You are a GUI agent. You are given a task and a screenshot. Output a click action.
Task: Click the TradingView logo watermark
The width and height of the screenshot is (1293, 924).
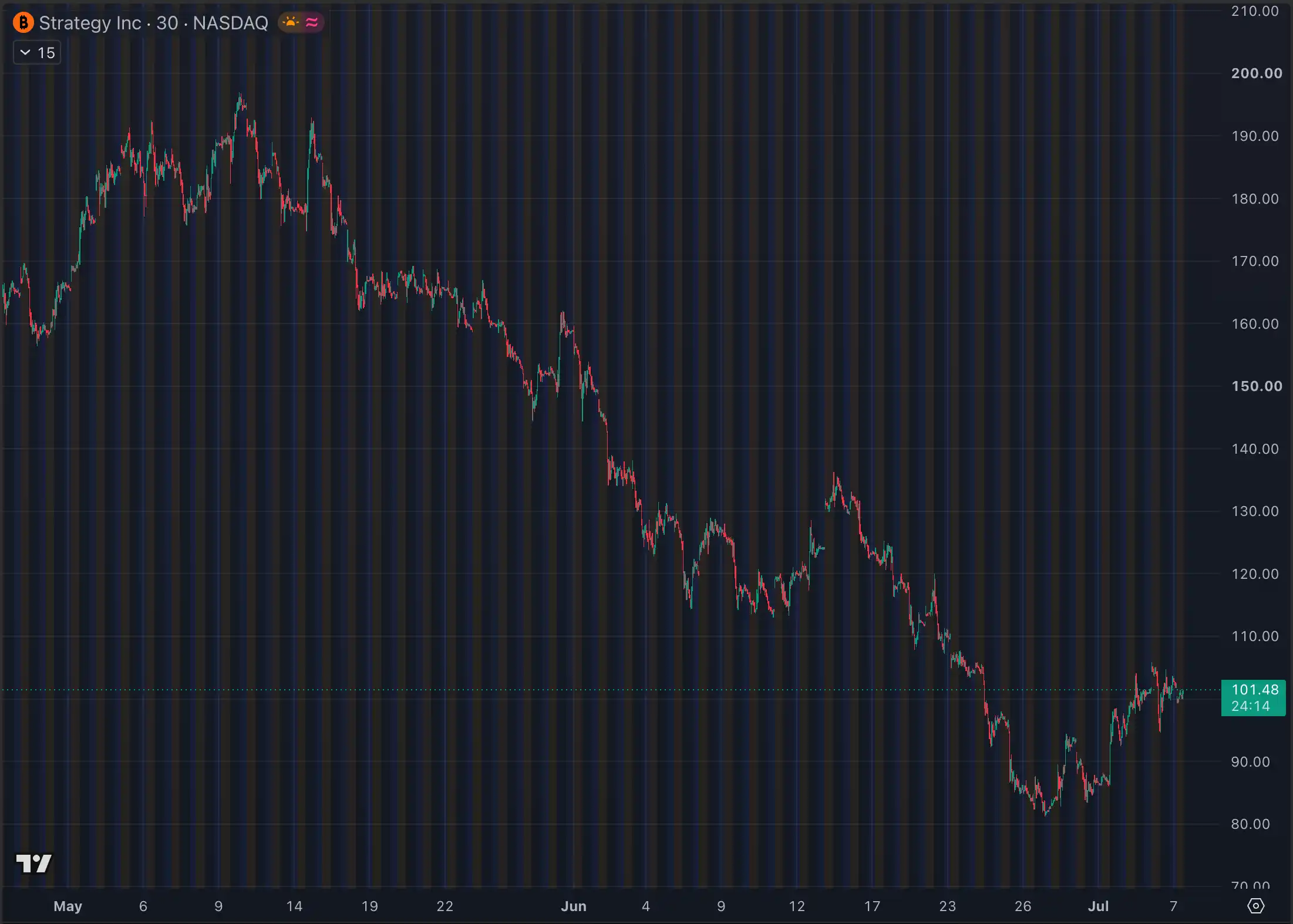(x=34, y=864)
